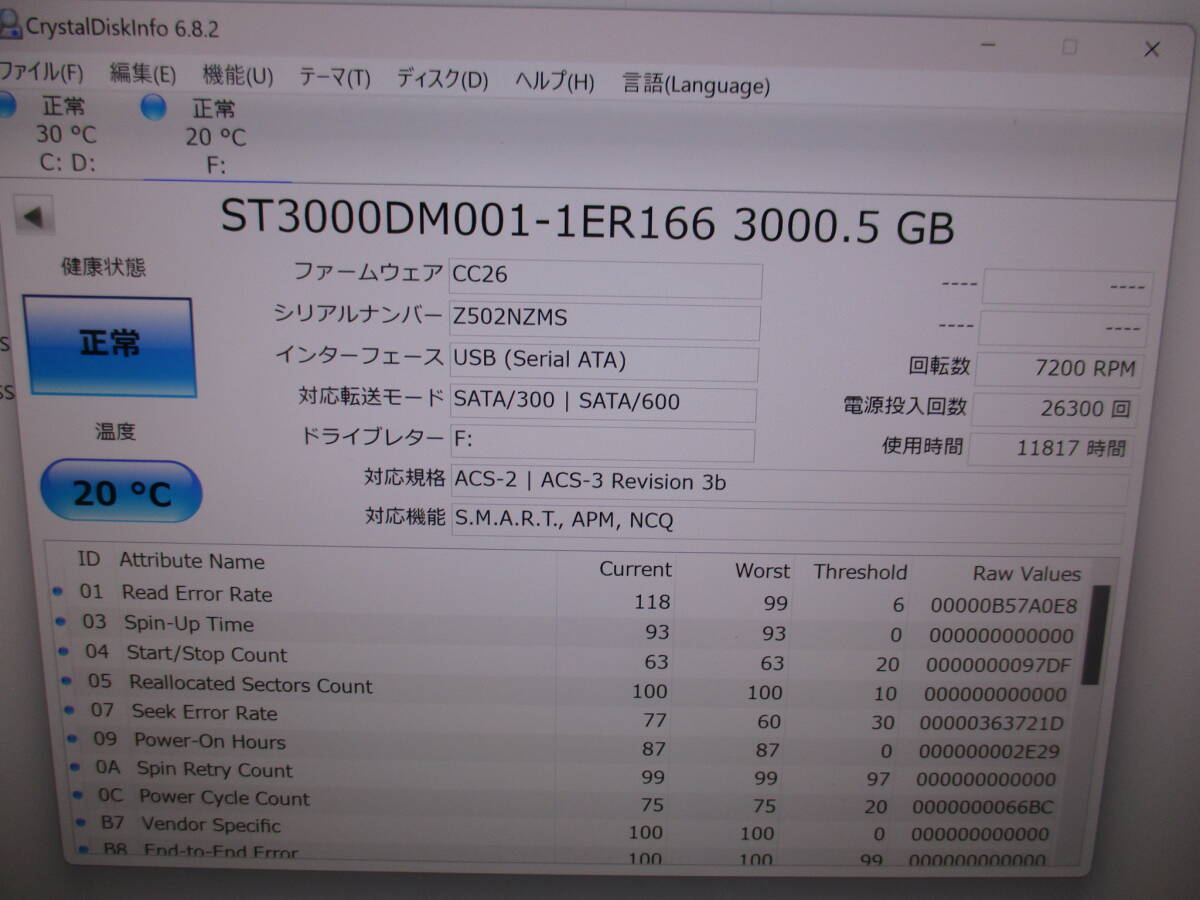Viewport: 1200px width, 900px height.
Task: Open the 言語(Language) menu
Action: point(696,84)
